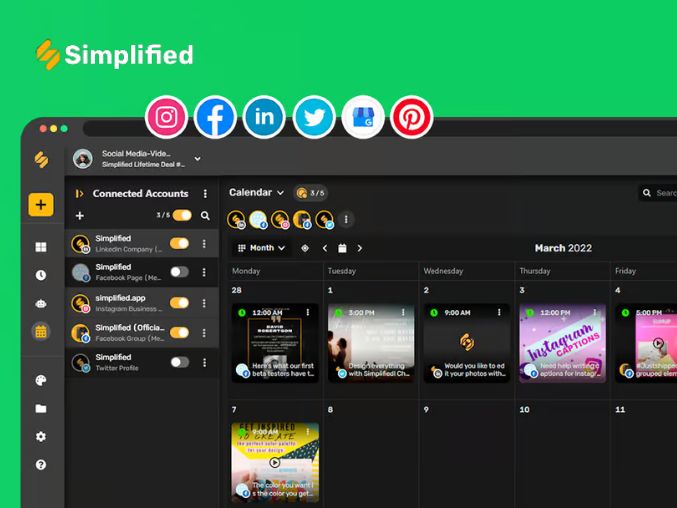Enable the Simplified Facebook Page account toggle

(x=179, y=272)
